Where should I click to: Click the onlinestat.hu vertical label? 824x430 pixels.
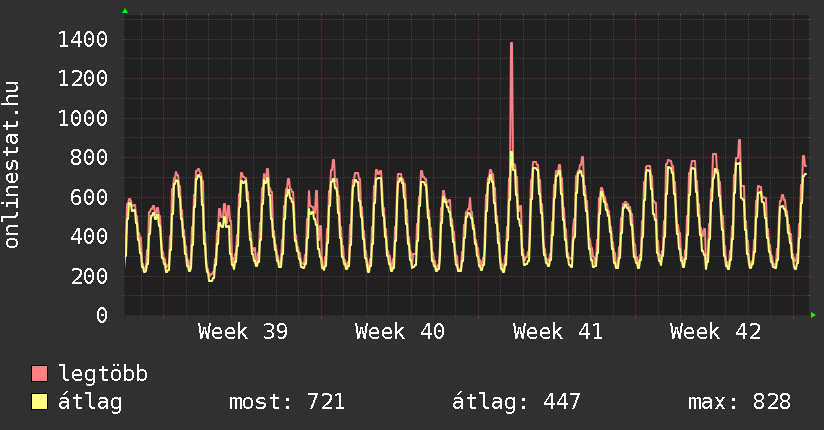(x=13, y=166)
